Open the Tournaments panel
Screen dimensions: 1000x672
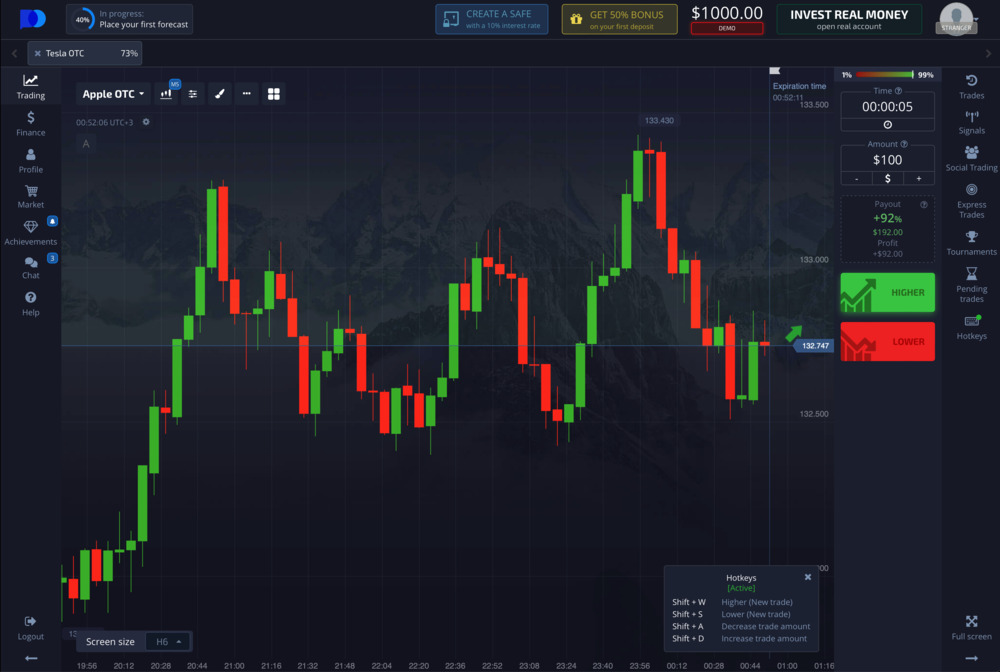coord(970,243)
